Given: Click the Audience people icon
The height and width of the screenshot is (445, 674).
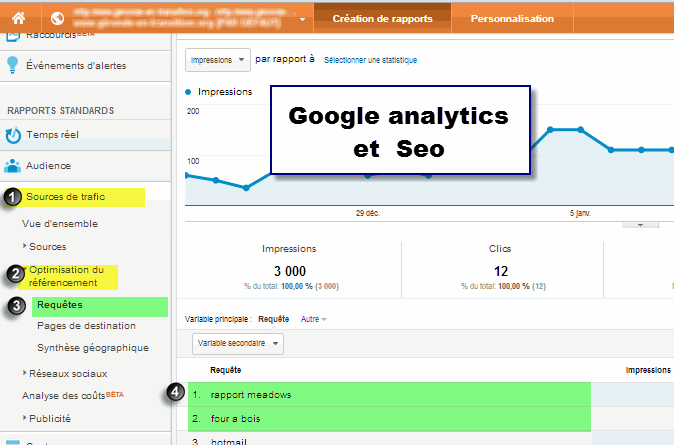Looking at the screenshot, I should click(x=12, y=166).
